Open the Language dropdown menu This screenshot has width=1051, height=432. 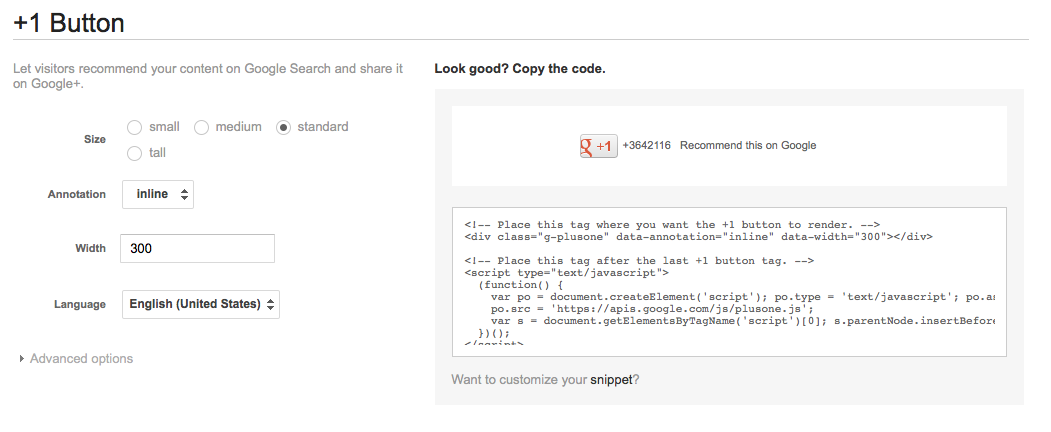201,304
